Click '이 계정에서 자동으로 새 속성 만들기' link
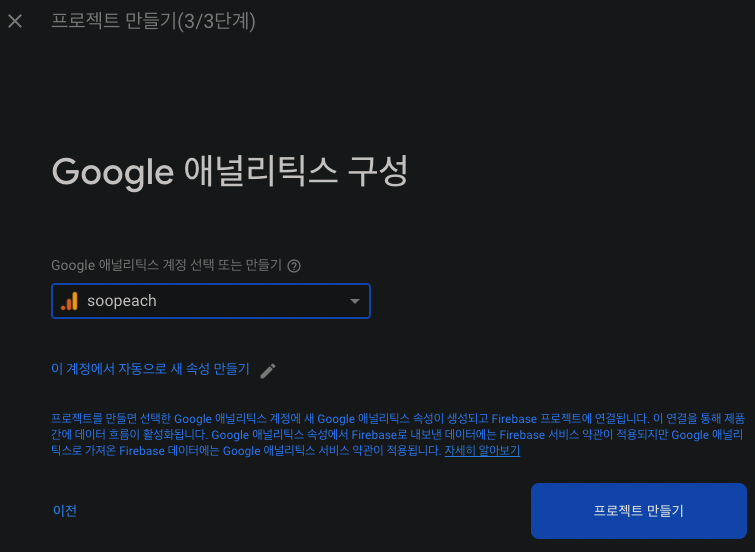 pyautogui.click(x=150, y=369)
